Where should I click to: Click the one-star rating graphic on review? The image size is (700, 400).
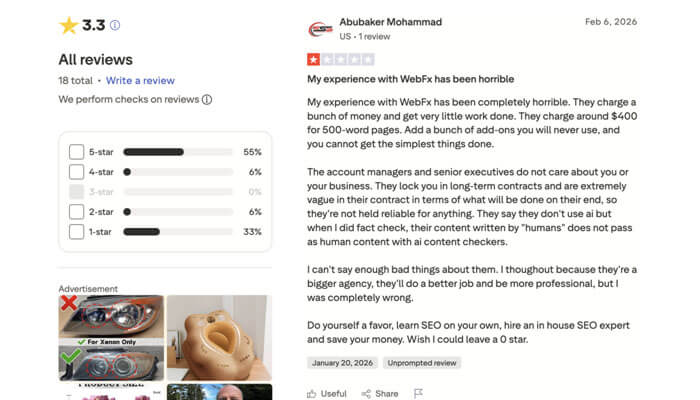click(x=340, y=60)
